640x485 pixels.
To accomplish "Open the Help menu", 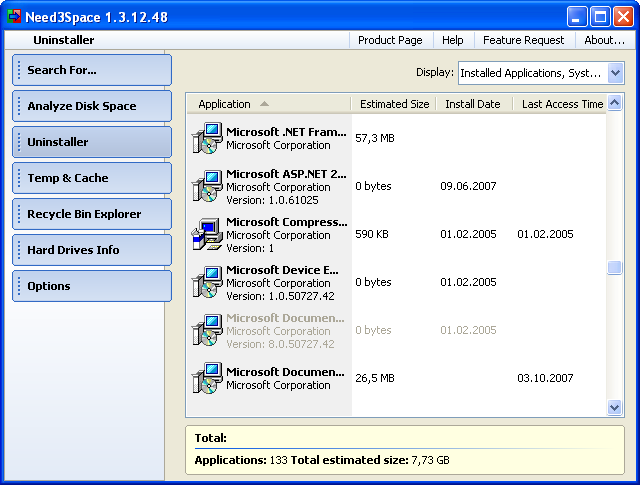I will coord(453,40).
